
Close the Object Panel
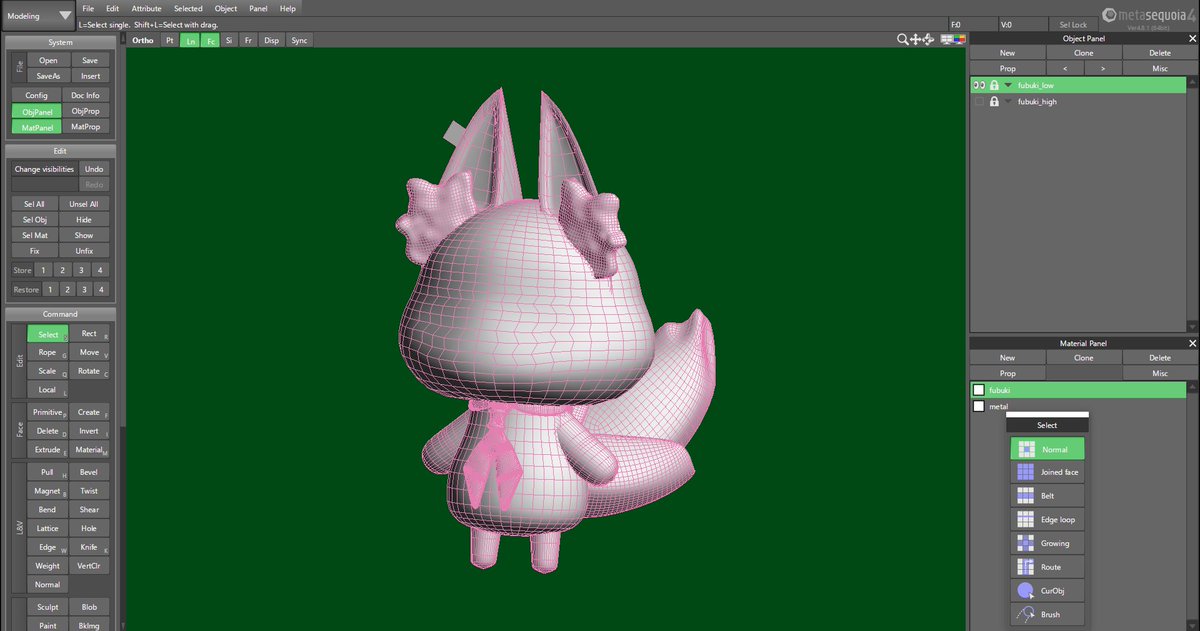[x=1191, y=39]
